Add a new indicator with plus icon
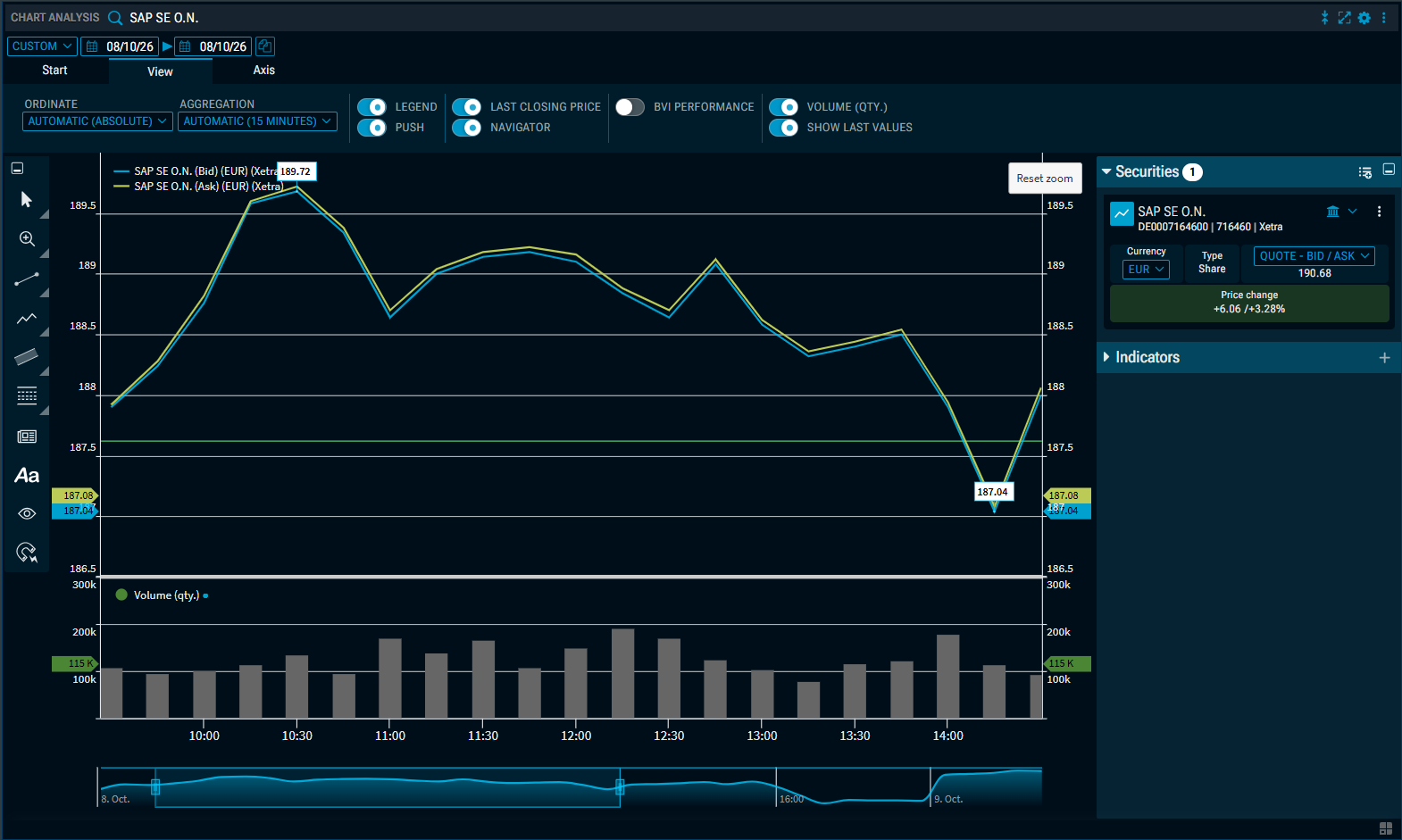 (1385, 358)
